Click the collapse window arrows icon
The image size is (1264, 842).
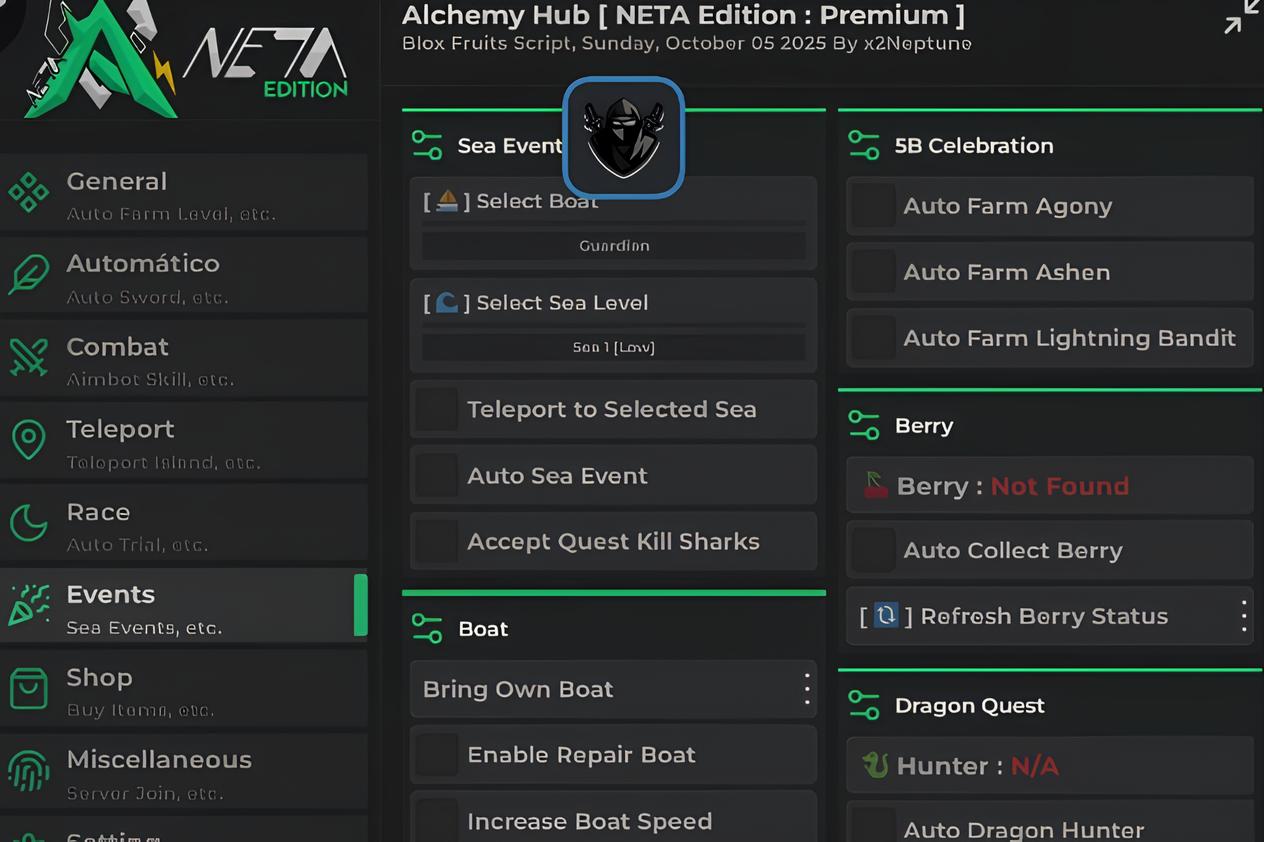pos(1242,17)
